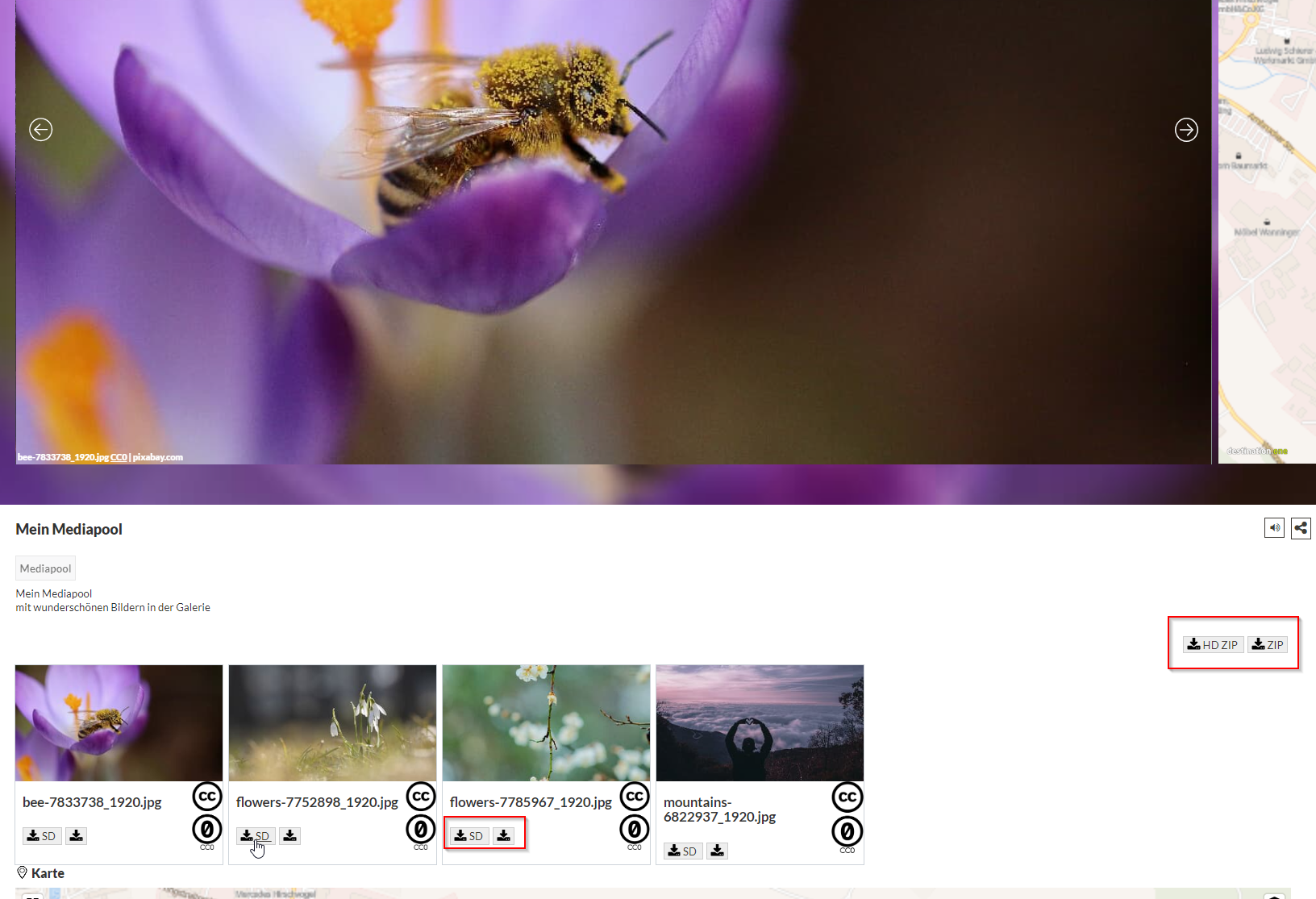Download bee-7833738_1920.jpg in full resolution
1316x899 pixels.
(77, 836)
